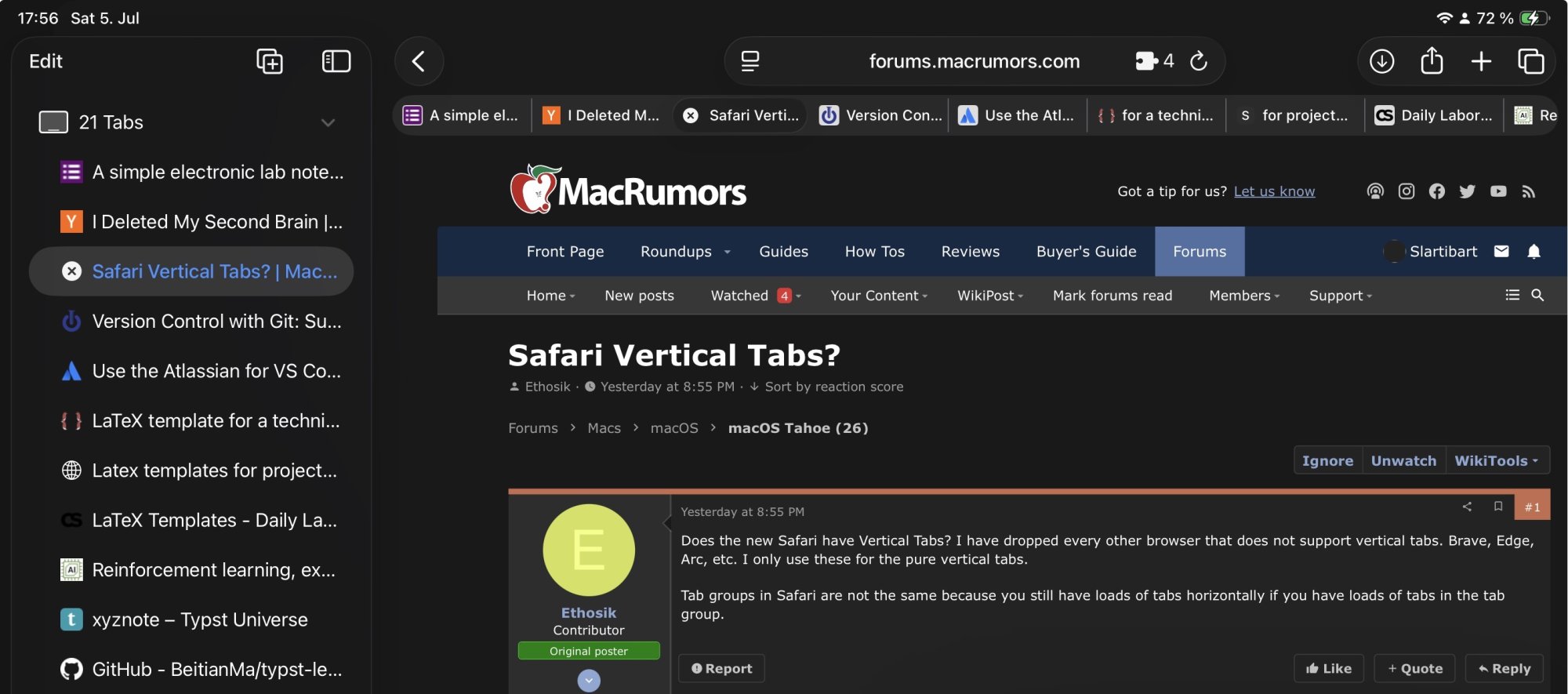The height and width of the screenshot is (694, 1568).
Task: Click Mark forums read
Action: pos(1112,296)
